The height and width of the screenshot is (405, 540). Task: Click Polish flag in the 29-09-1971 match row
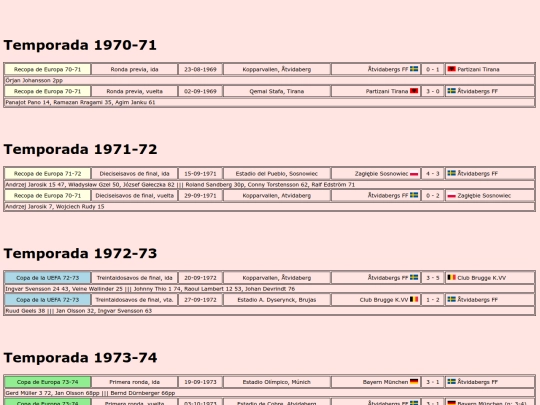[x=451, y=195]
